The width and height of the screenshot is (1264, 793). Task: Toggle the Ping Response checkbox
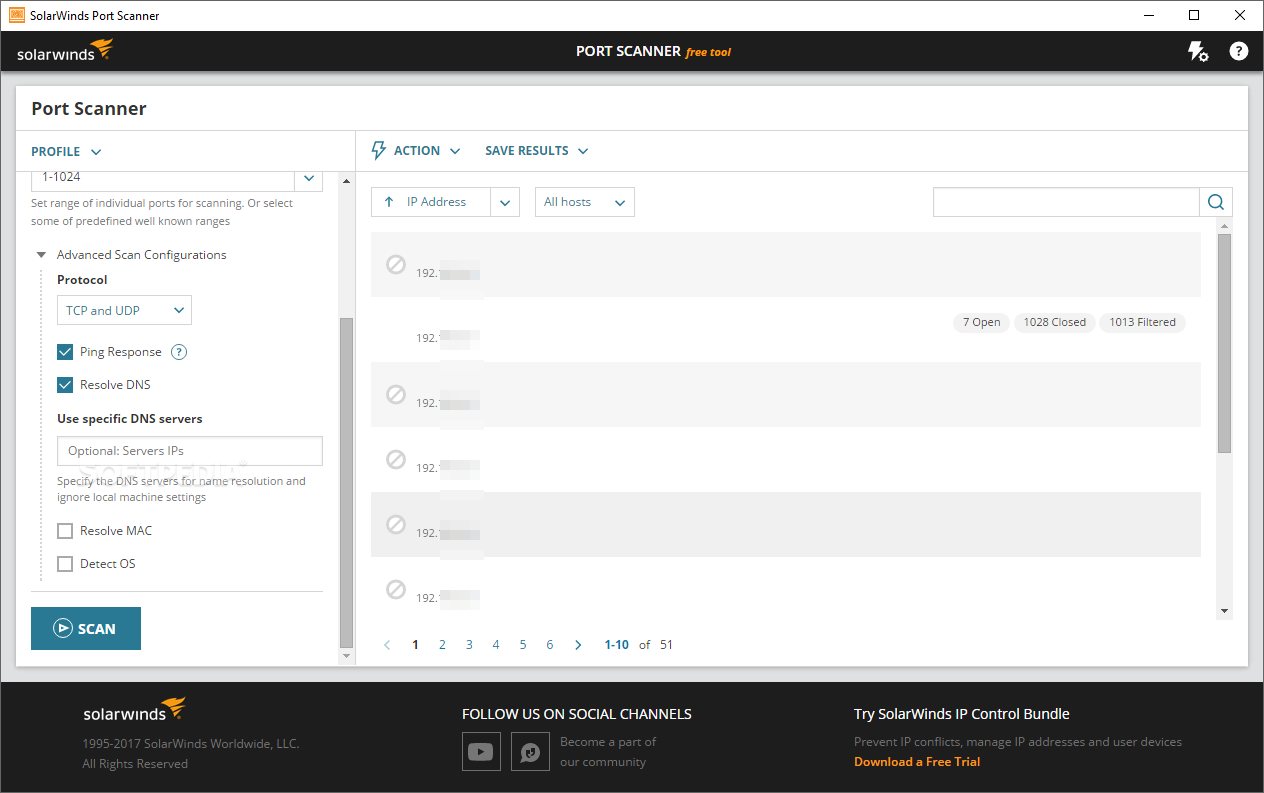pos(65,352)
